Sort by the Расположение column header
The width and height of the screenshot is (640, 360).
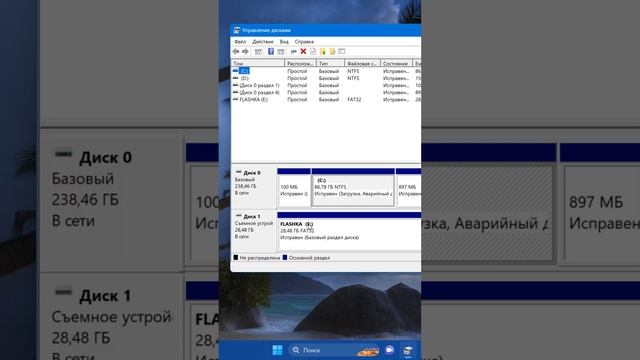click(300, 64)
